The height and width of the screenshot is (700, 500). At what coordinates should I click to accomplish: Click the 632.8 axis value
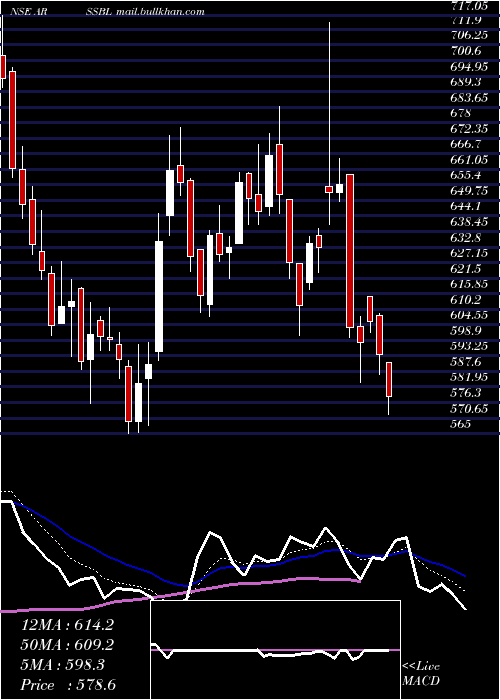click(x=467, y=237)
